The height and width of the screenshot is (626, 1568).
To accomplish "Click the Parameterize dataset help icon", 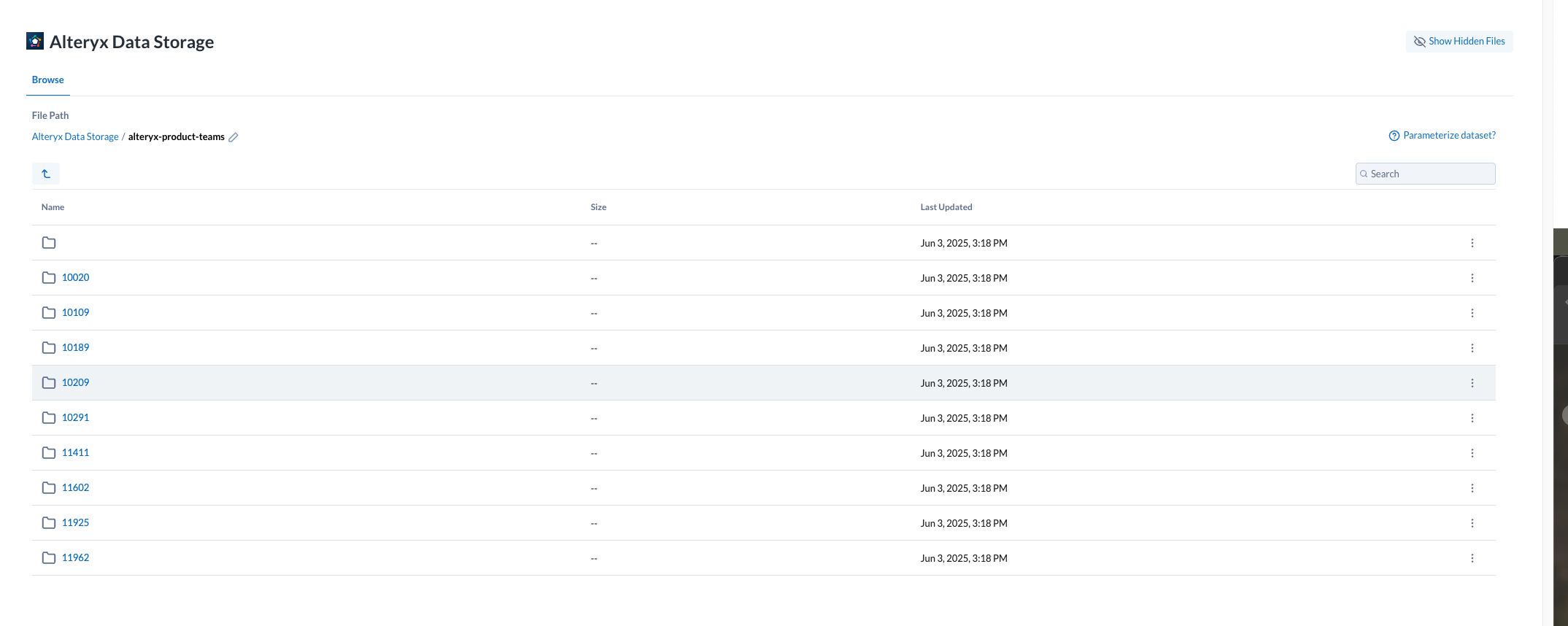I will [x=1394, y=136].
